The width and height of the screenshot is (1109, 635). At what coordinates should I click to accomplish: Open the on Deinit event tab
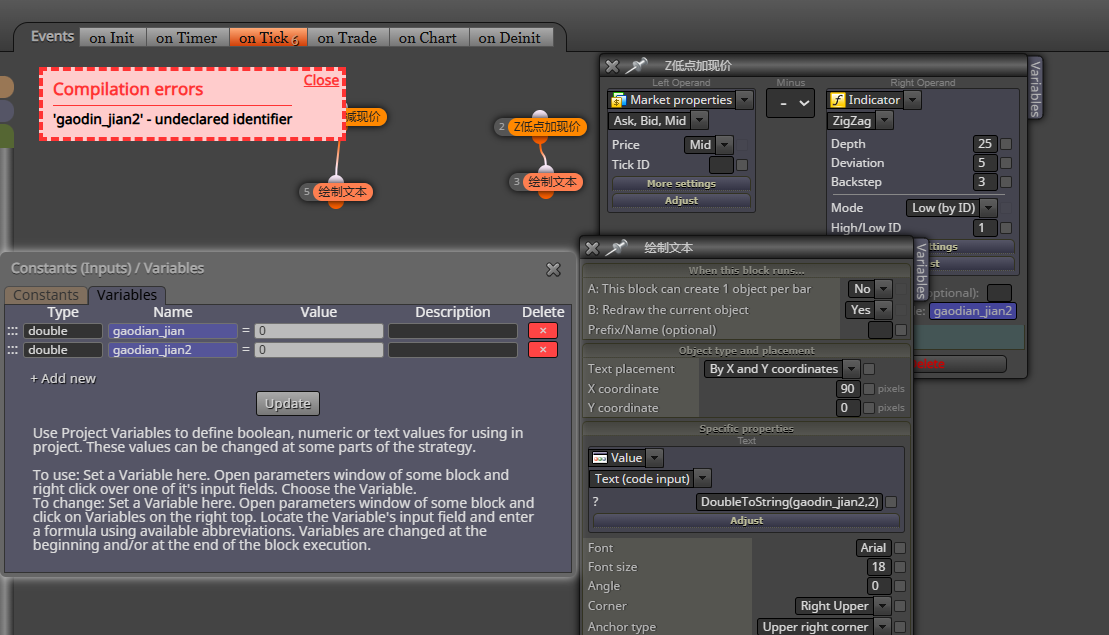(509, 37)
